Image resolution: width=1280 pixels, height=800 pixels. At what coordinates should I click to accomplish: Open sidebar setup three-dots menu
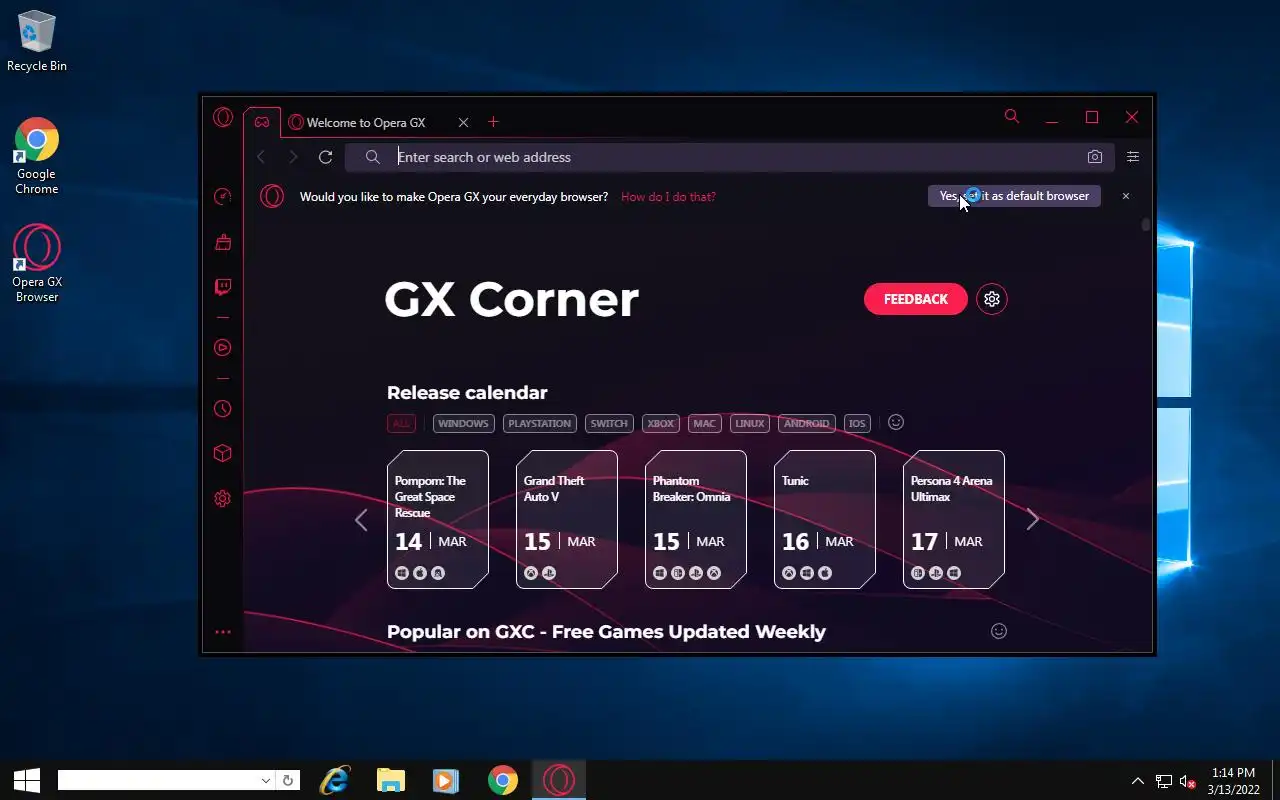tap(223, 632)
